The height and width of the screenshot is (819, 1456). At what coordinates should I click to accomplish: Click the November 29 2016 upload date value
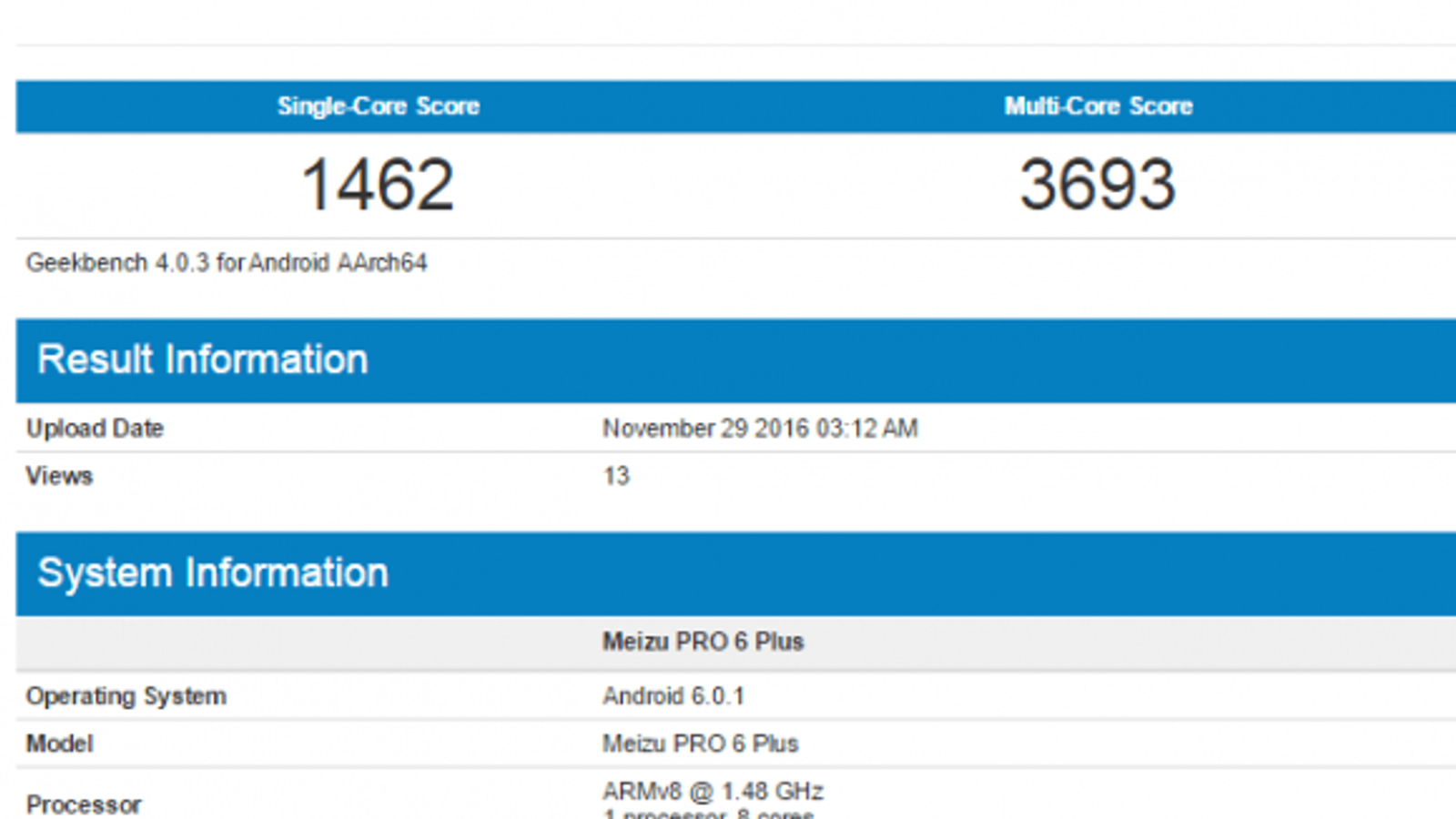coord(760,429)
